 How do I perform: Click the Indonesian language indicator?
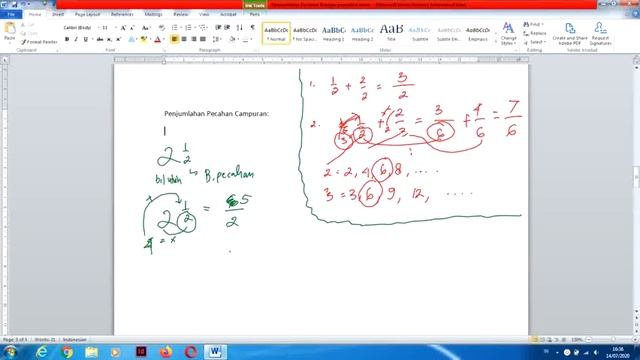click(x=74, y=340)
